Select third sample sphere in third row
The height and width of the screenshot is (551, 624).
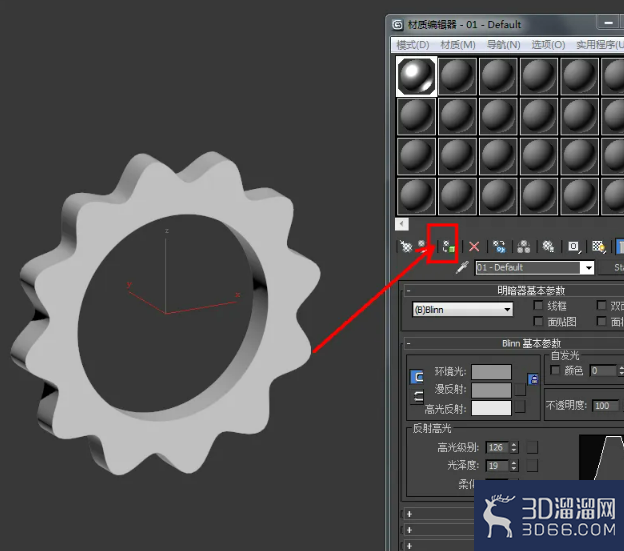[498, 157]
